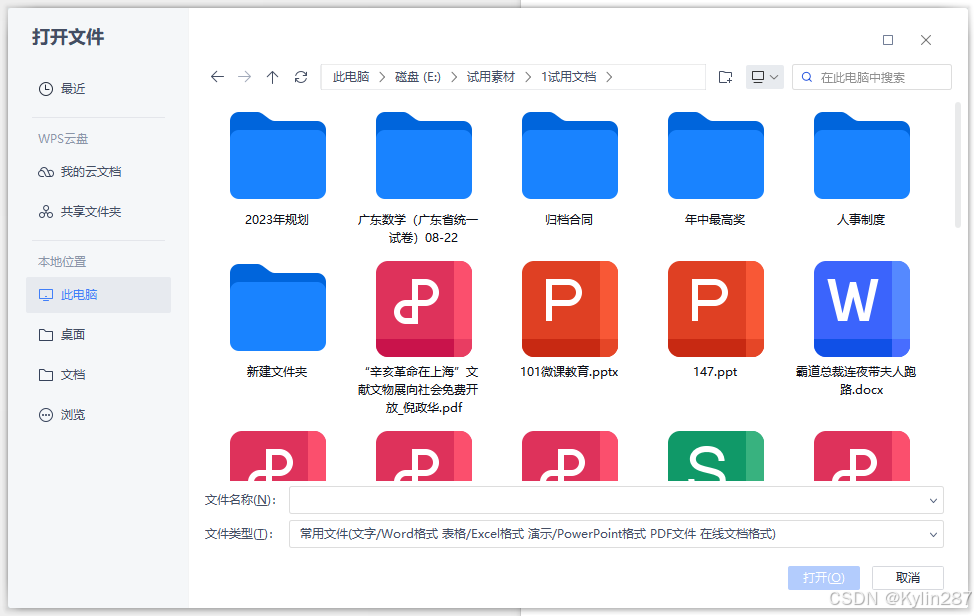This screenshot has height=616, width=976.
Task: Open 我的云文档 in the sidebar
Action: click(98, 172)
